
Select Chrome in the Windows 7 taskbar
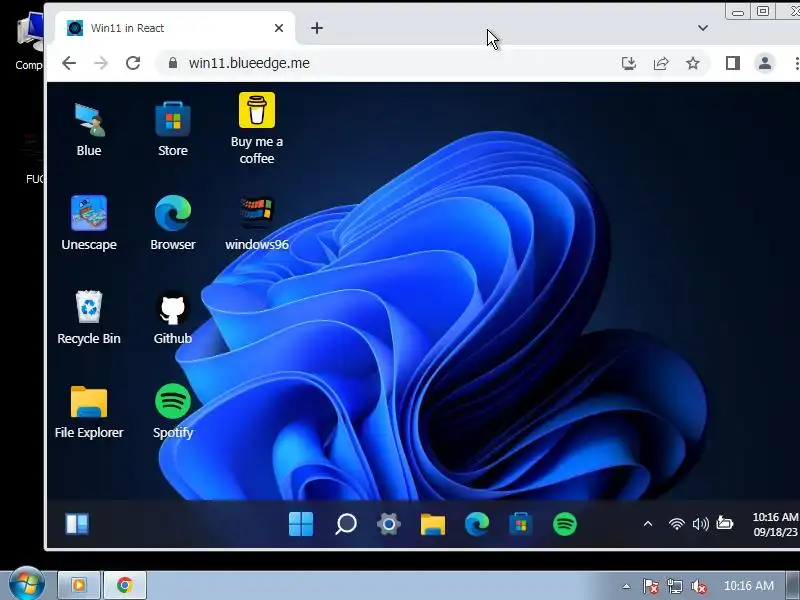tap(125, 585)
